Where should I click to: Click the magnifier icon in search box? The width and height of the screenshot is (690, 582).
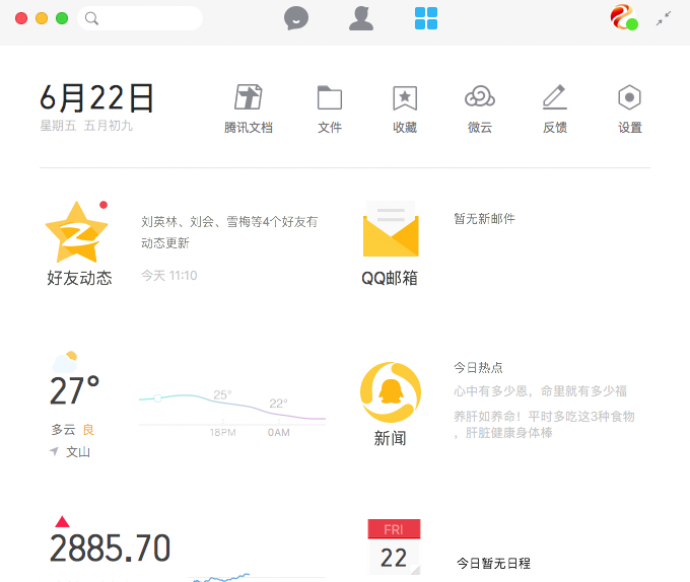point(92,18)
